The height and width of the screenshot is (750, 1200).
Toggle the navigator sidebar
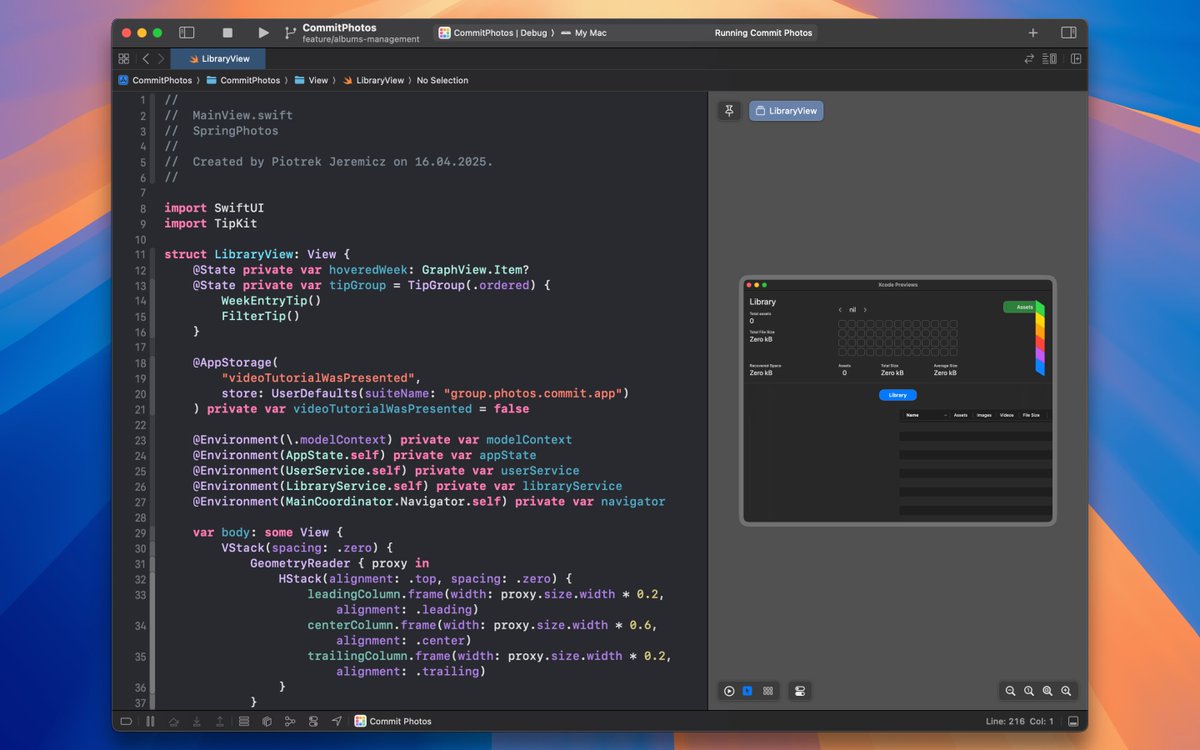186,33
